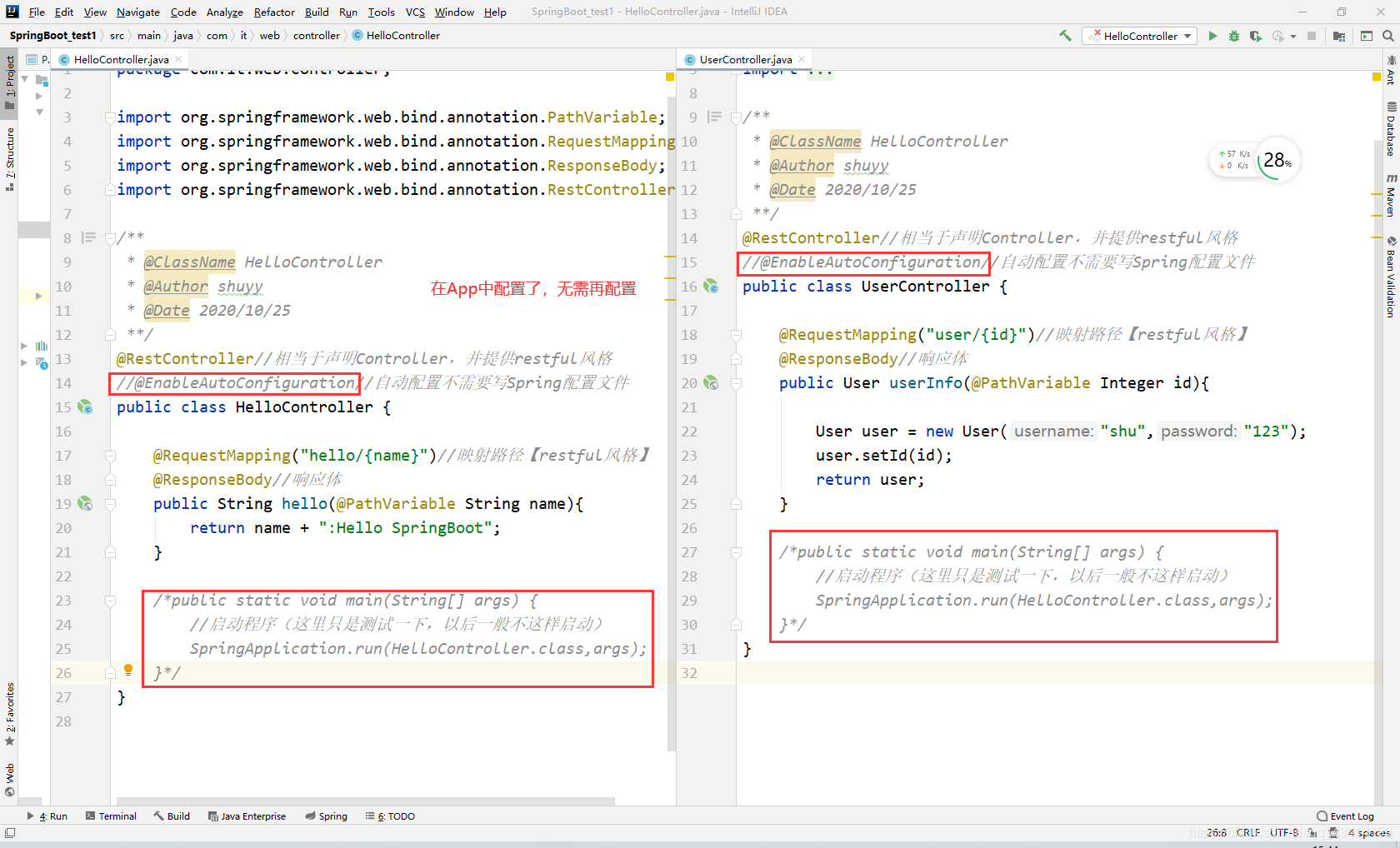Open Project Structure icon in toolbar
Image resolution: width=1400 pixels, height=848 pixels.
point(1339,36)
